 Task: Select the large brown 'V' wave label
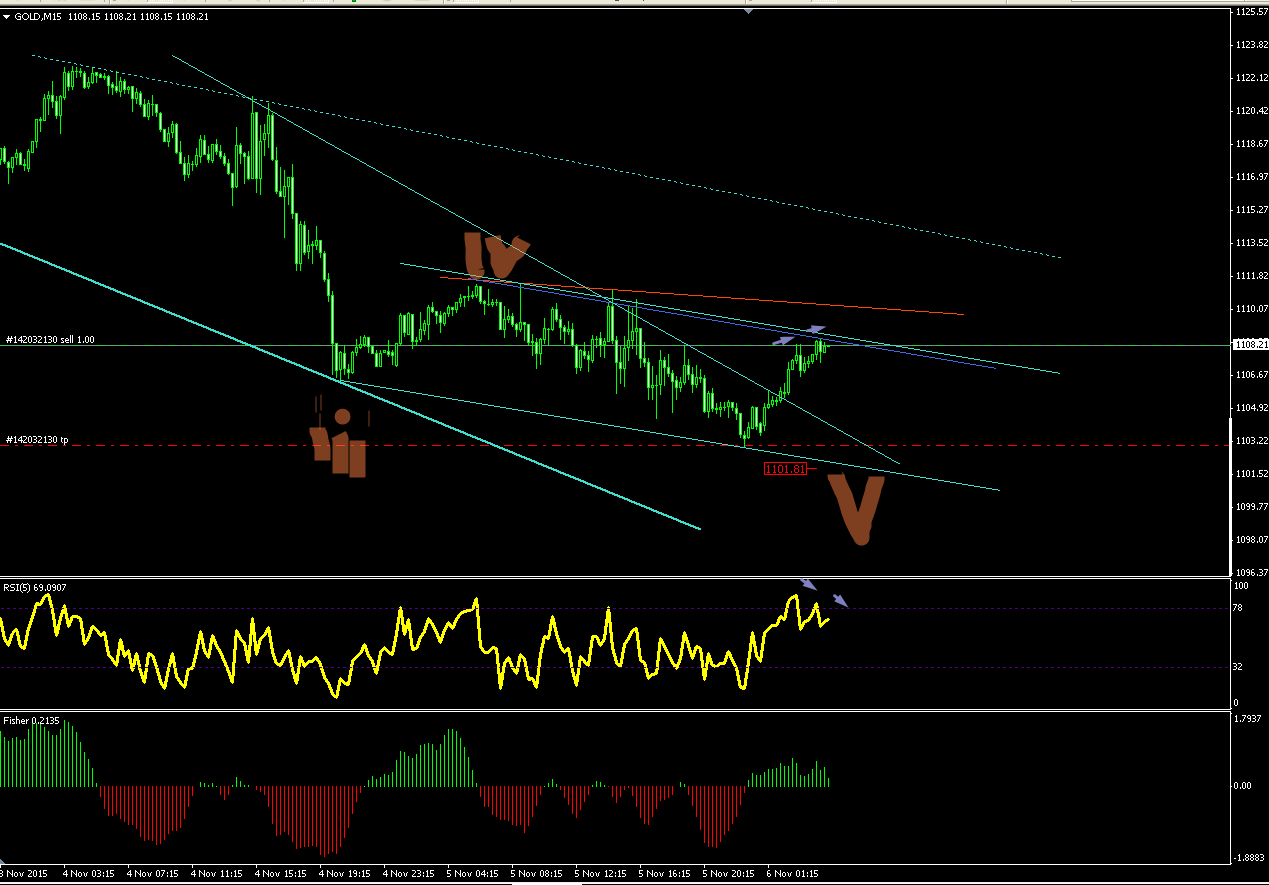[x=857, y=510]
